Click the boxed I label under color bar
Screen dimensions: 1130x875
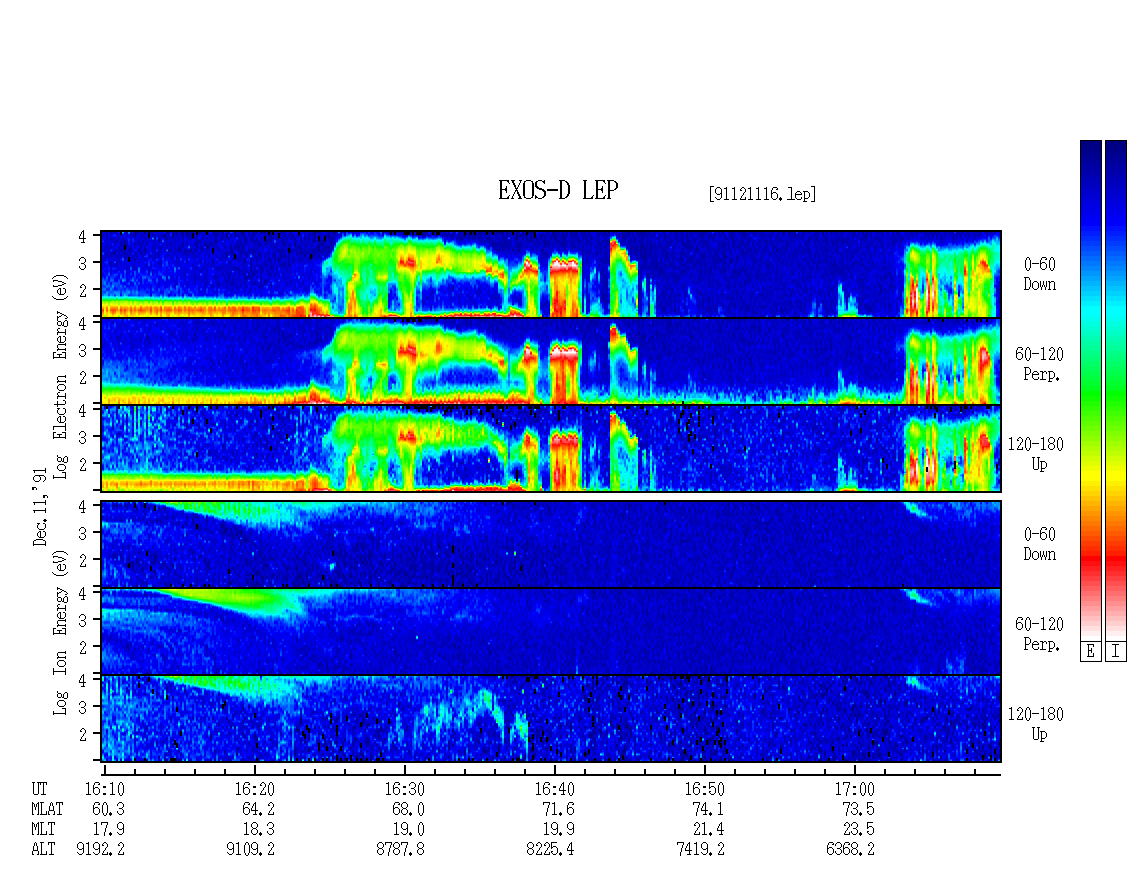click(1116, 652)
